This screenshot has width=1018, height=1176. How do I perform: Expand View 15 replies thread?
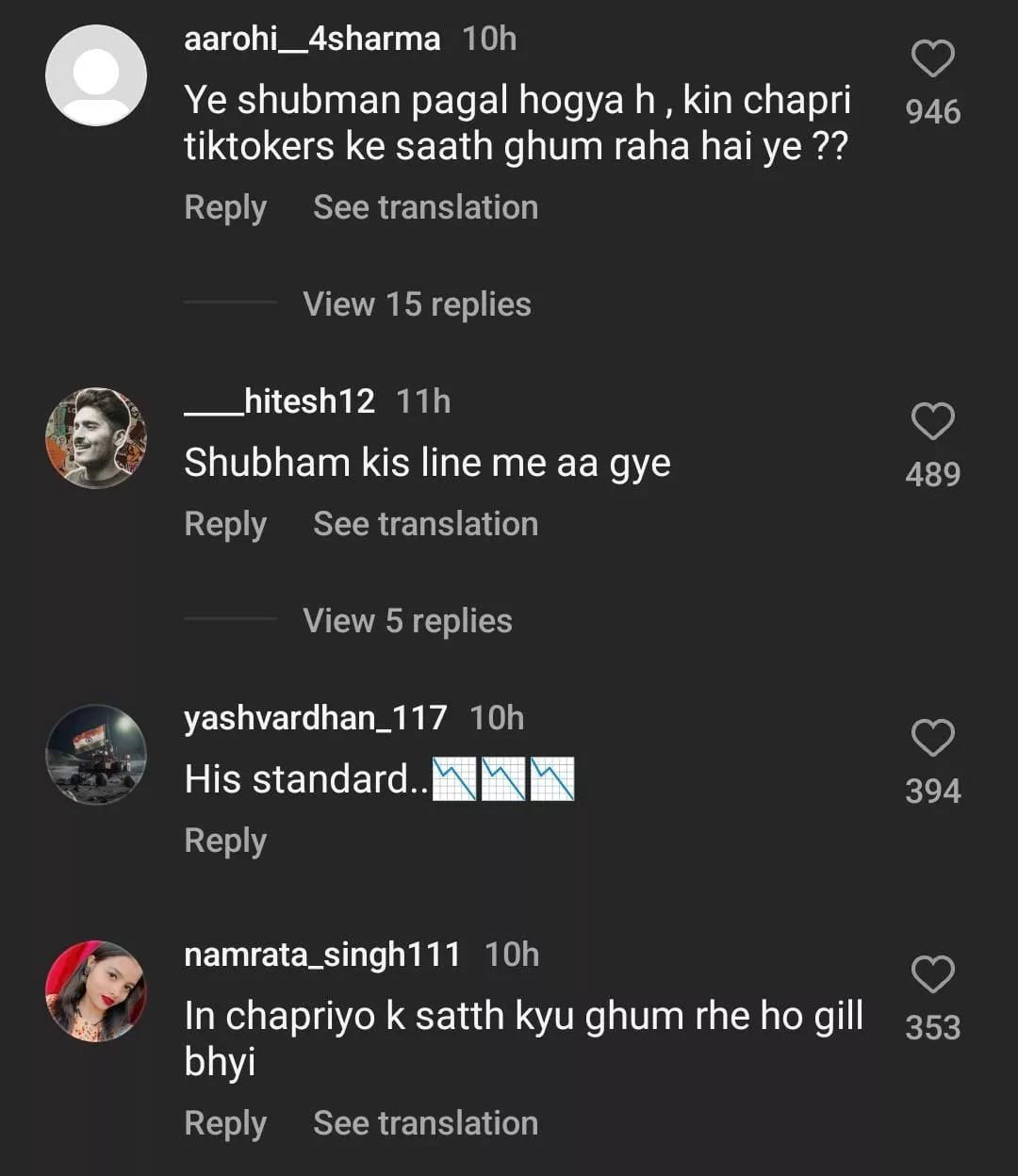tap(417, 304)
